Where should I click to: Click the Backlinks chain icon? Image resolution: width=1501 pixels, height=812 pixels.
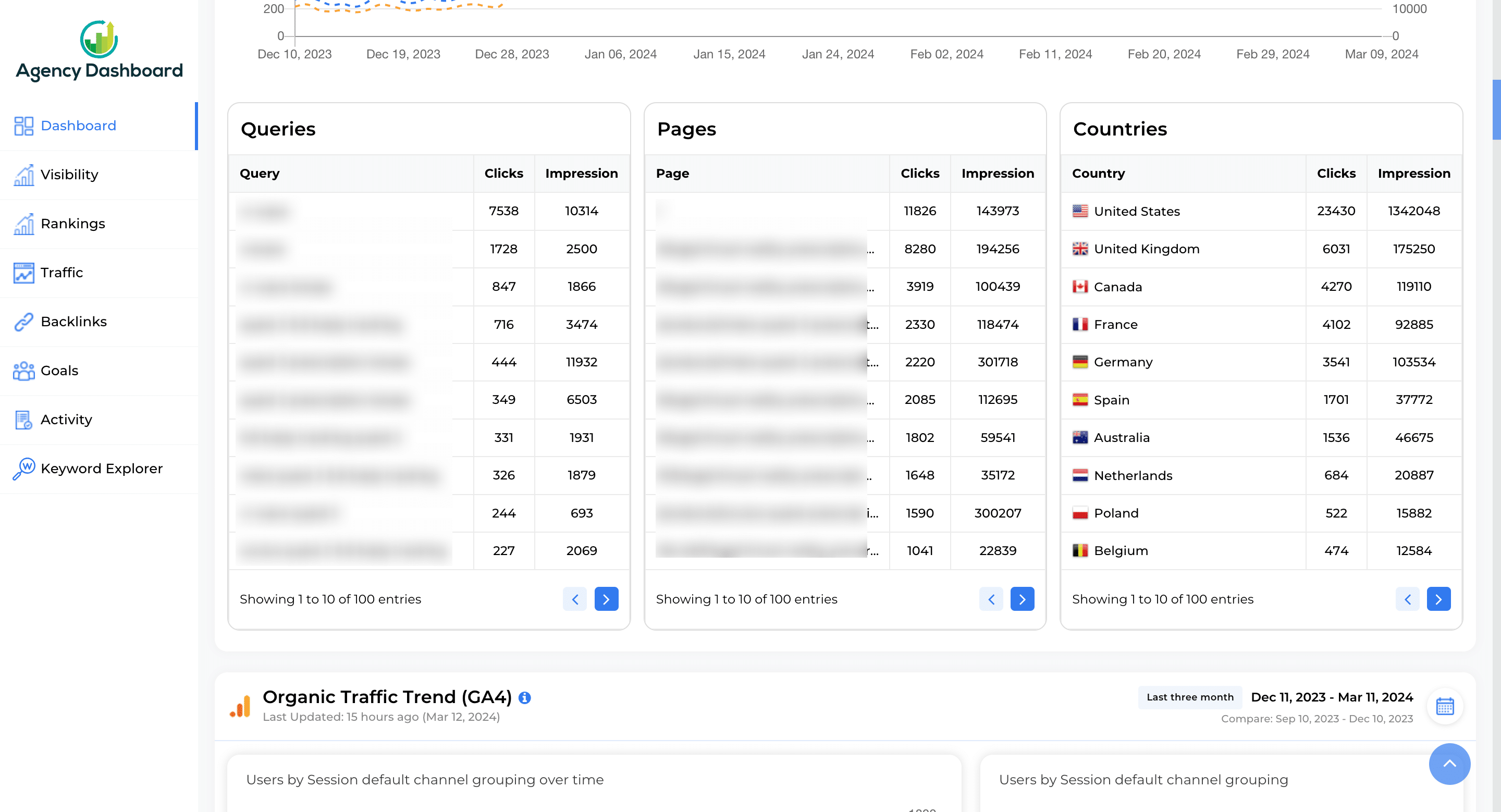pyautogui.click(x=24, y=322)
